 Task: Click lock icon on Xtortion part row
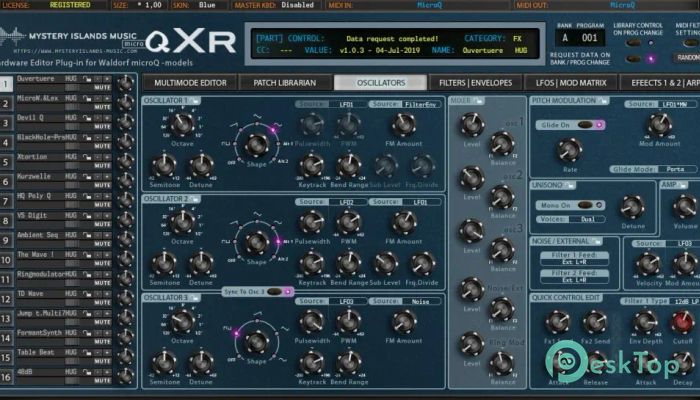click(x=87, y=157)
